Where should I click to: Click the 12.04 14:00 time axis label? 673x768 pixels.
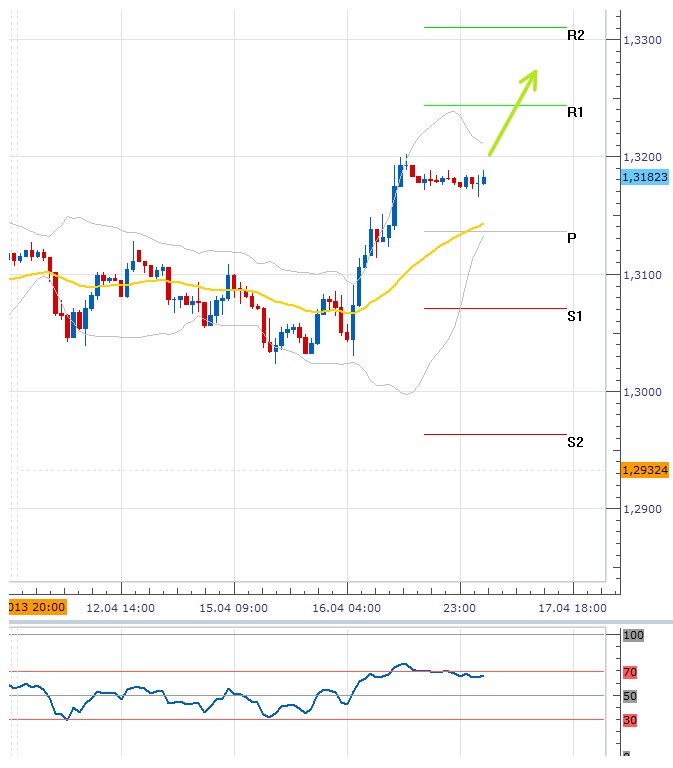tap(120, 608)
